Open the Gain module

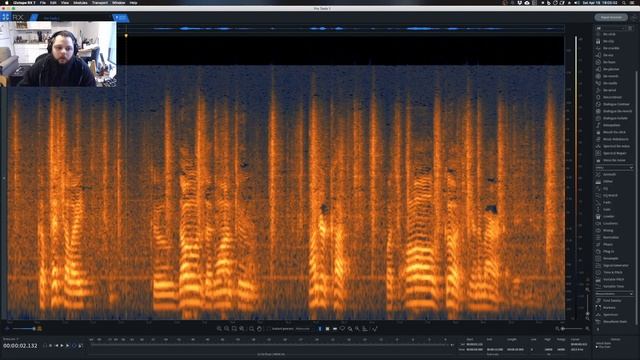(607, 209)
